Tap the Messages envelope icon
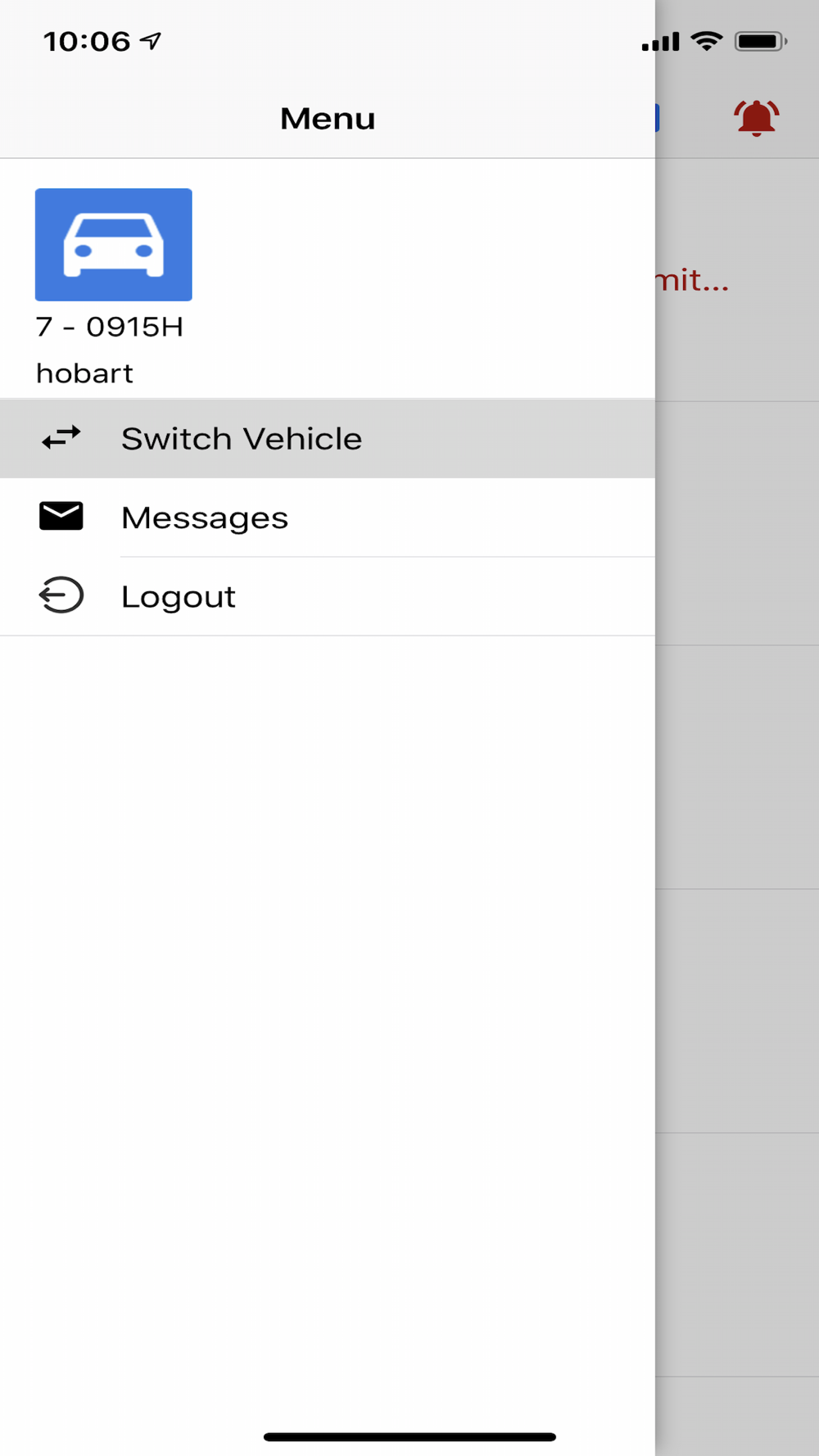The image size is (819, 1456). (61, 517)
